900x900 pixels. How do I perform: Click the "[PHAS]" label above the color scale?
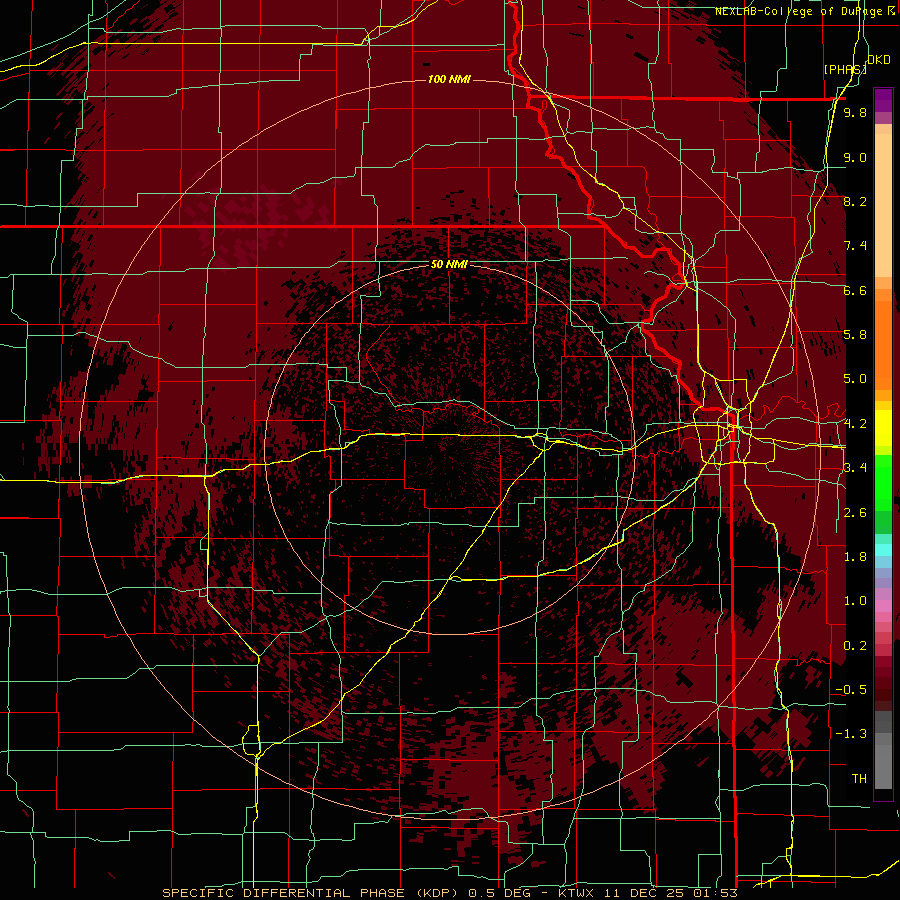[845, 69]
